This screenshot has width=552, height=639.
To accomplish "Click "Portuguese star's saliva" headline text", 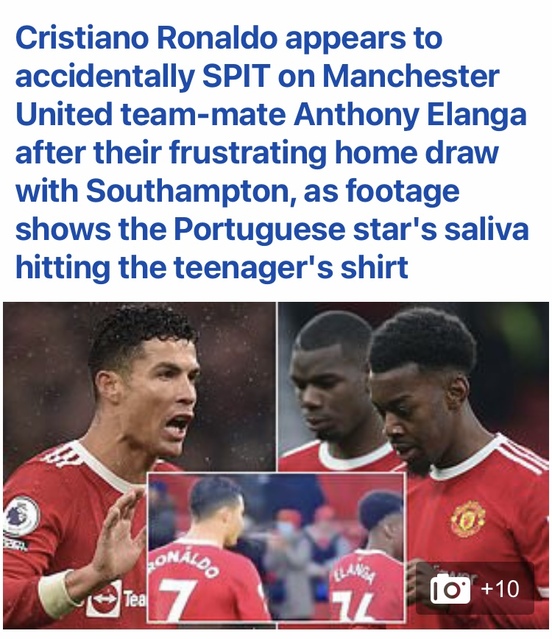I will click(x=351, y=229).
